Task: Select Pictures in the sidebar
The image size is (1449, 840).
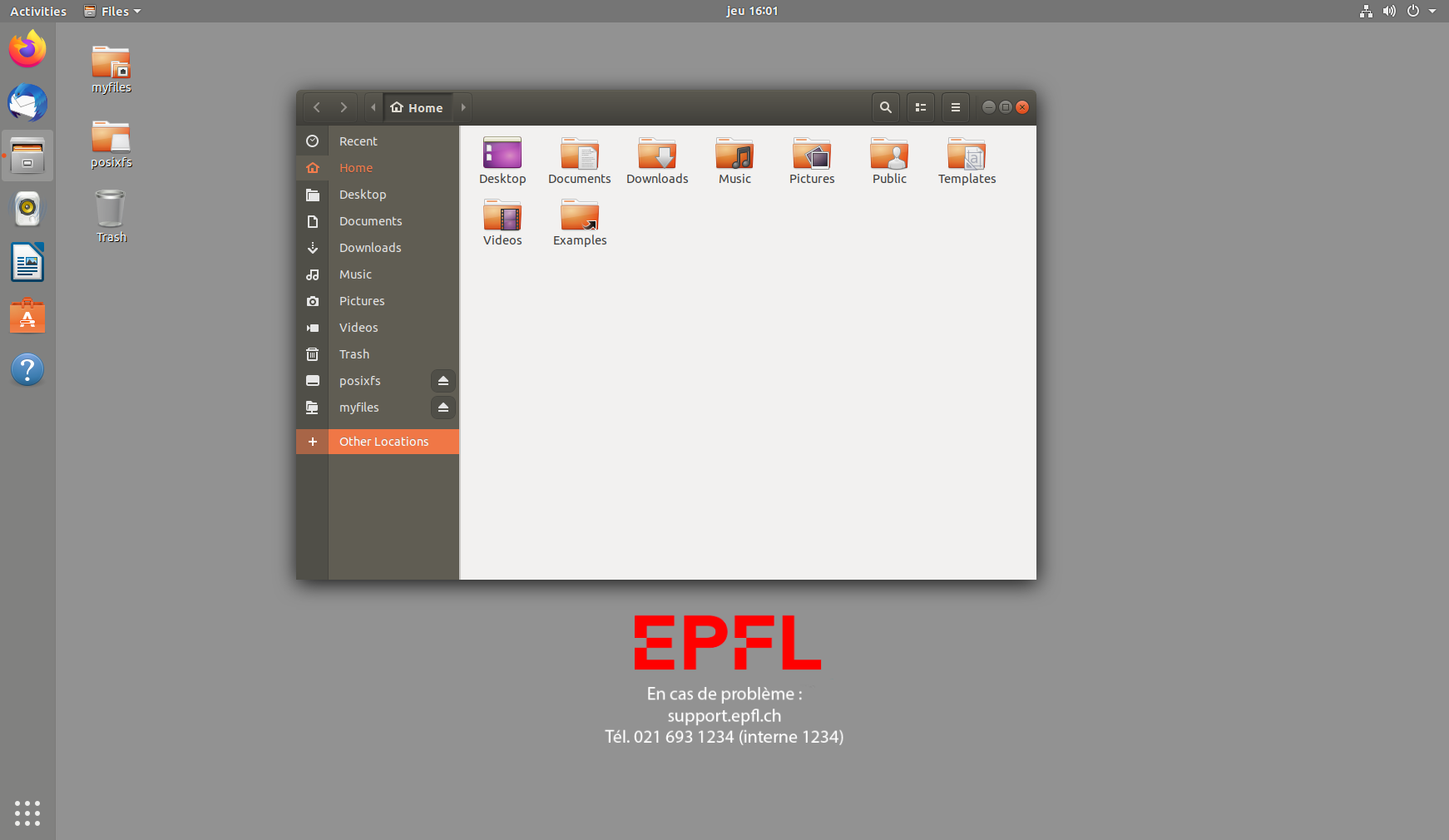Action: click(378, 301)
